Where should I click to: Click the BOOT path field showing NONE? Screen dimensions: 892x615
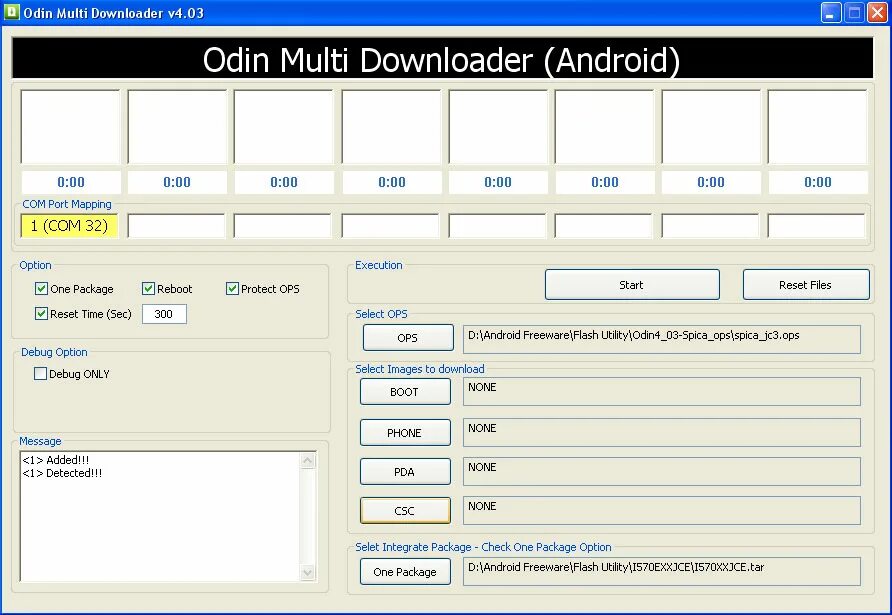click(x=662, y=391)
